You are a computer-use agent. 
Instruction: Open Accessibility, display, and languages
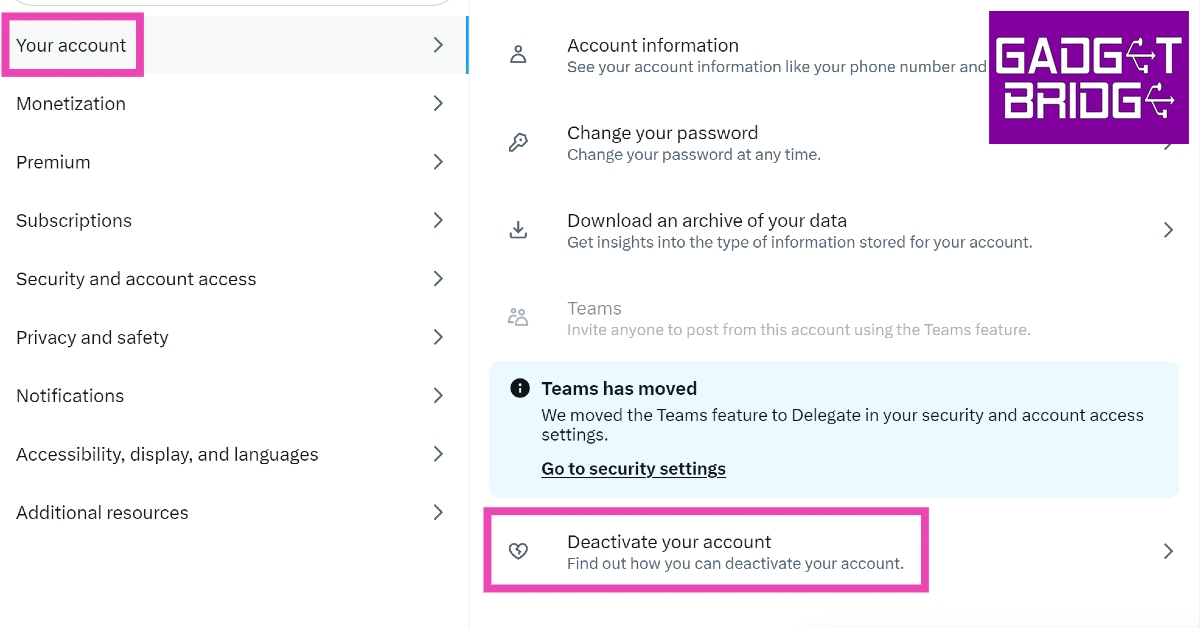point(167,454)
